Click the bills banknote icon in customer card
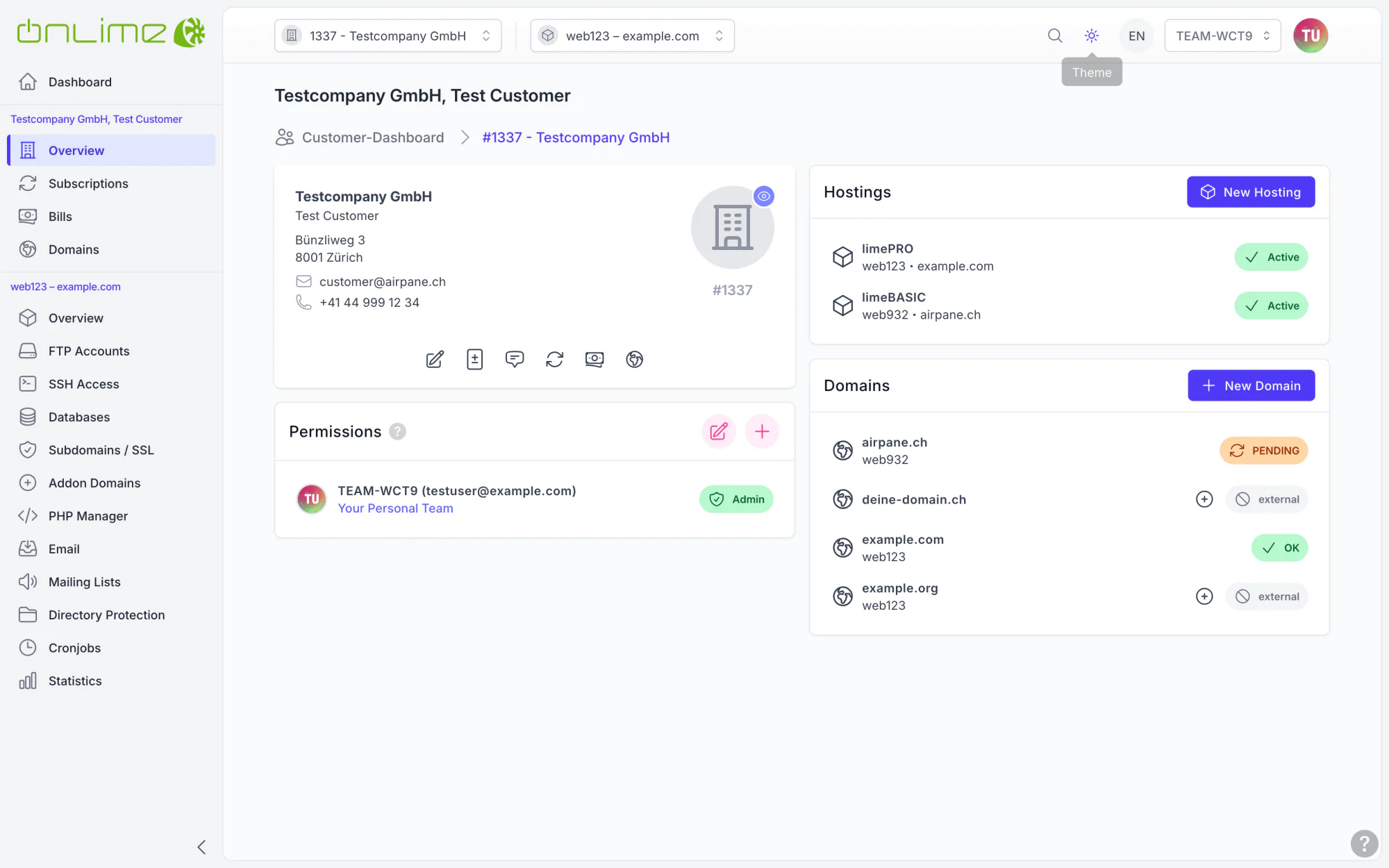The height and width of the screenshot is (868, 1389). [594, 359]
